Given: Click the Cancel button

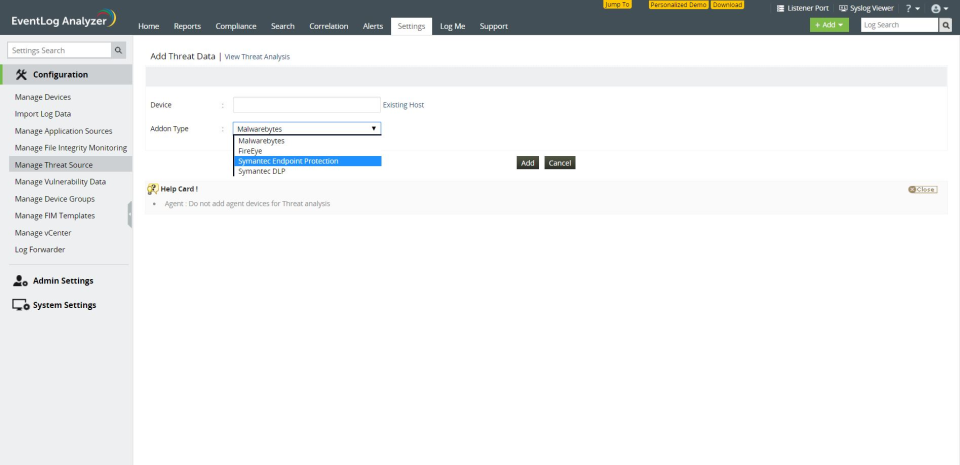Looking at the screenshot, I should [x=560, y=163].
